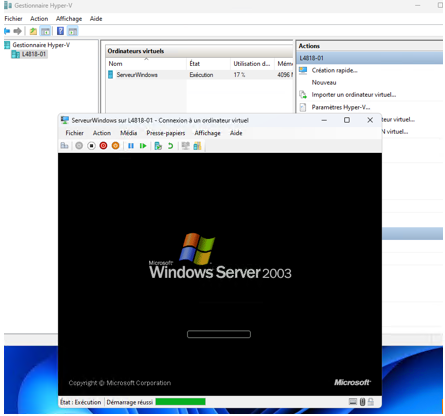Open the Action menu in VM connection window
The image size is (445, 416).
point(102,133)
